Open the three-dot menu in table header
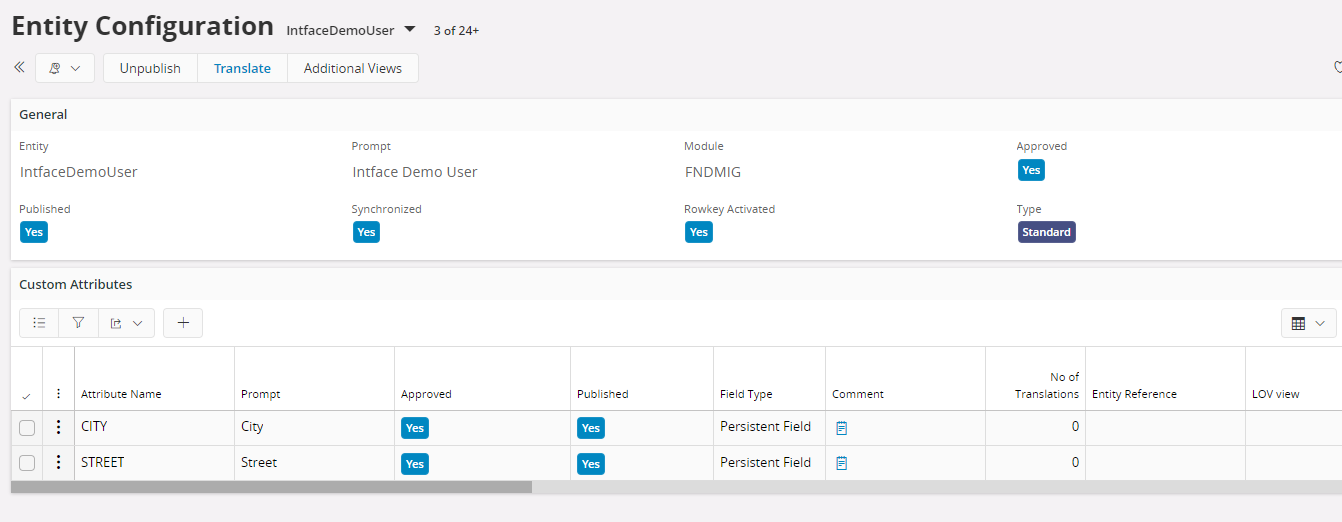The image size is (1342, 522). [x=59, y=394]
